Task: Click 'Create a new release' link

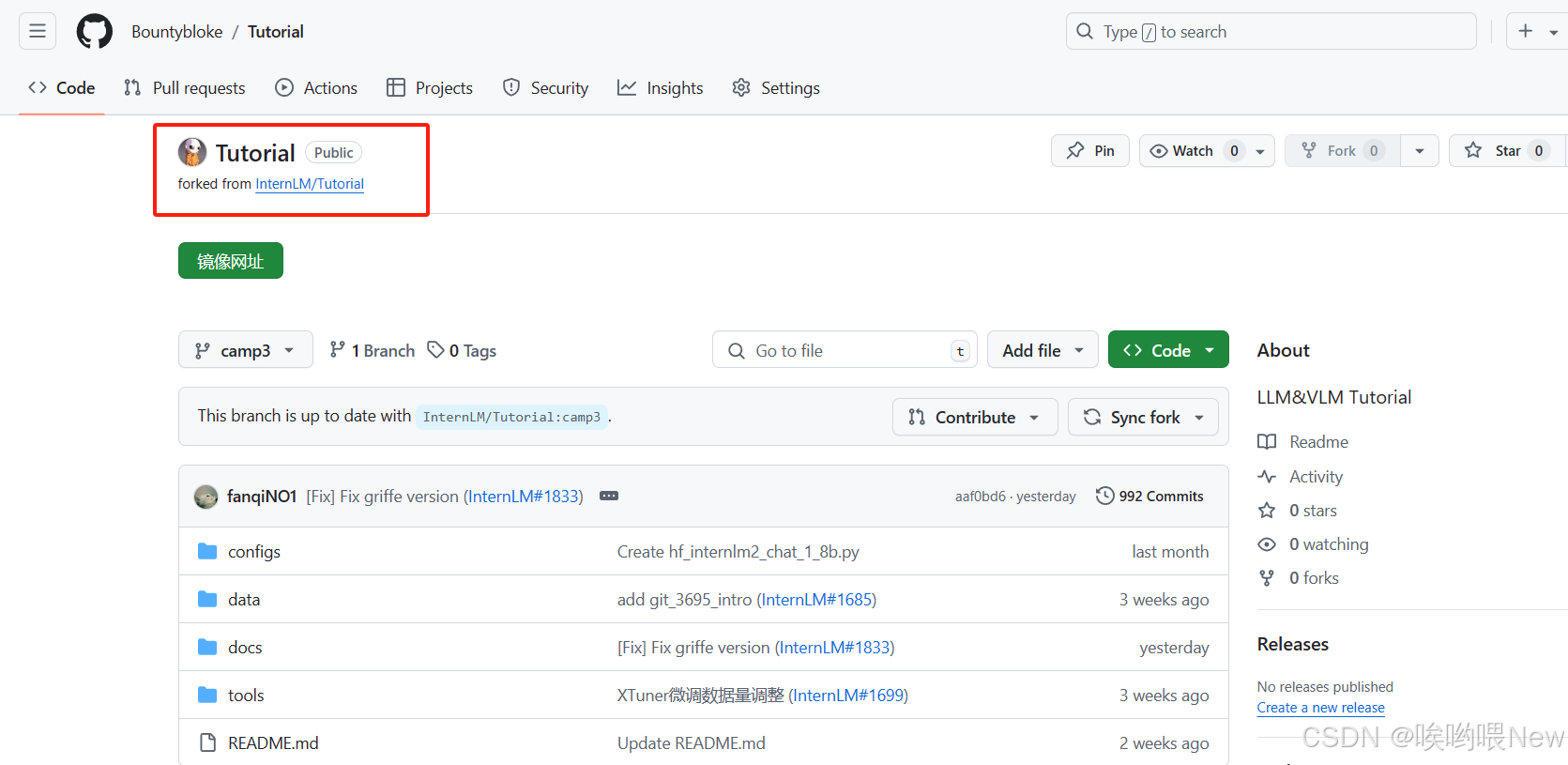Action: pos(1321,708)
